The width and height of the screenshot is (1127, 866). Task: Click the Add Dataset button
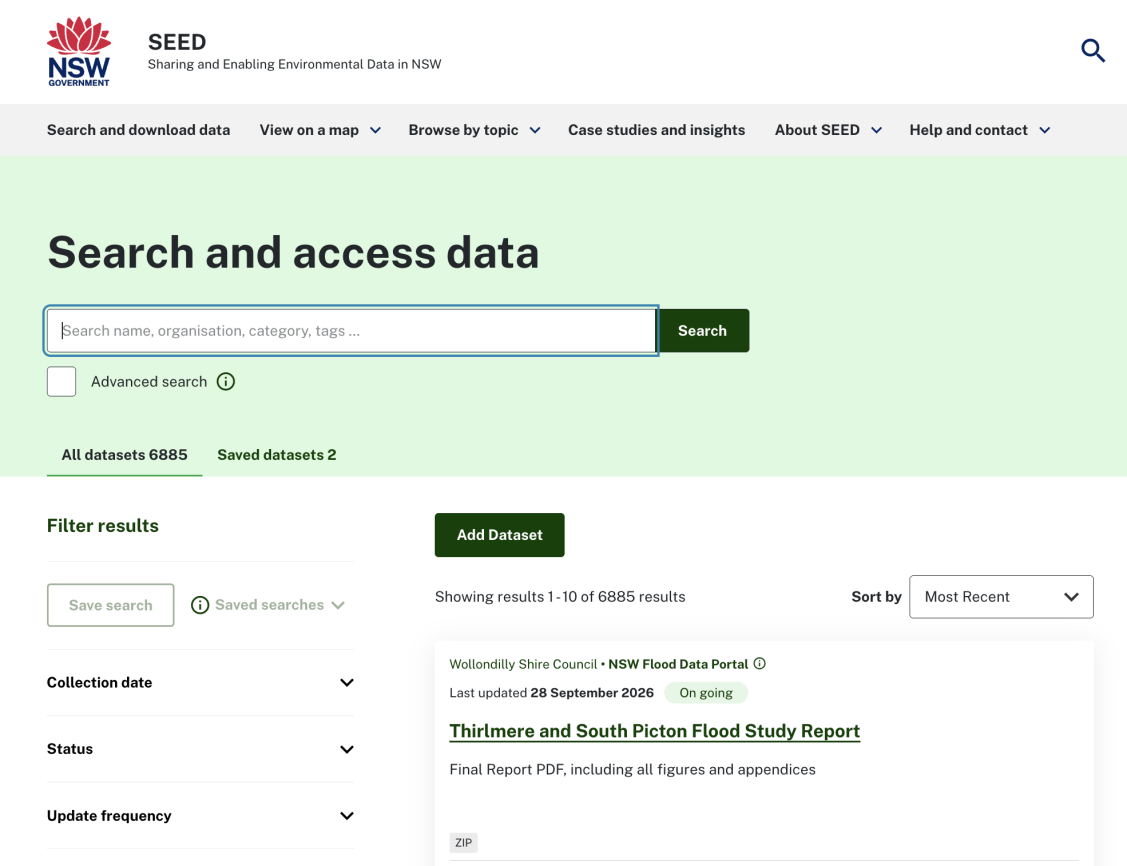tap(500, 535)
